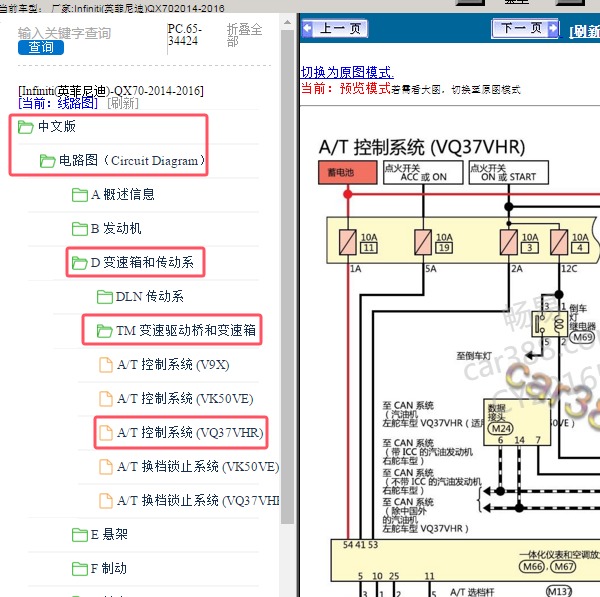
Task: Click the [刷新] link in blue toolbar
Action: pyautogui.click(x=584, y=32)
